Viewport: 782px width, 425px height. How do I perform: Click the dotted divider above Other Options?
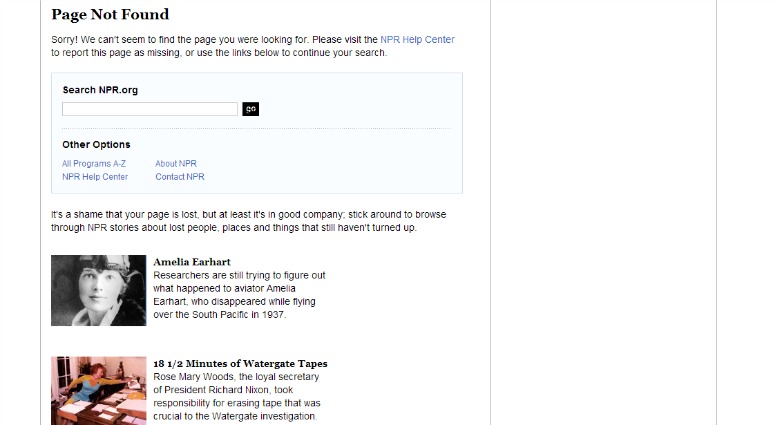[x=256, y=129]
